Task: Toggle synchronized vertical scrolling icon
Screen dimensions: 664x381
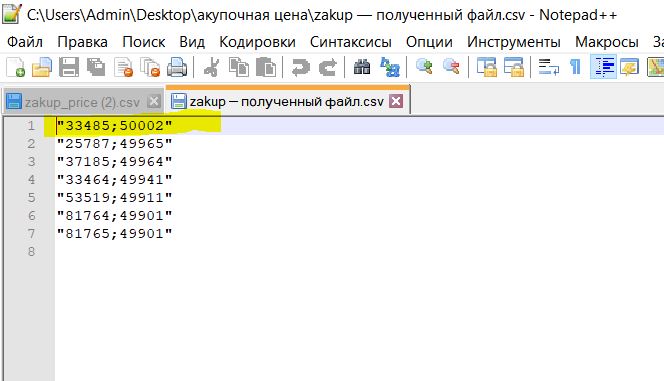Action: point(486,67)
